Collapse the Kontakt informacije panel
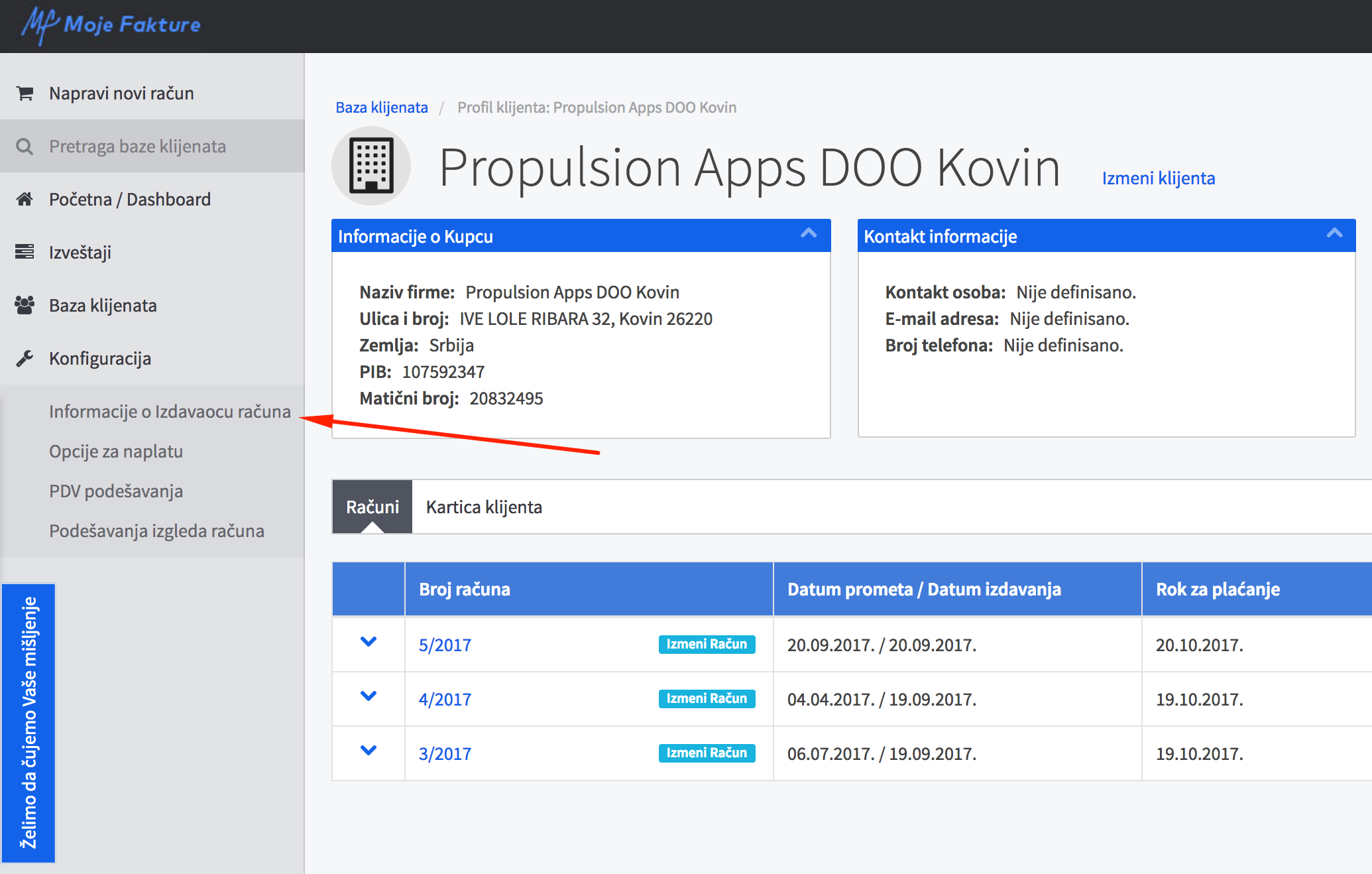The width and height of the screenshot is (1372, 874). click(1334, 233)
